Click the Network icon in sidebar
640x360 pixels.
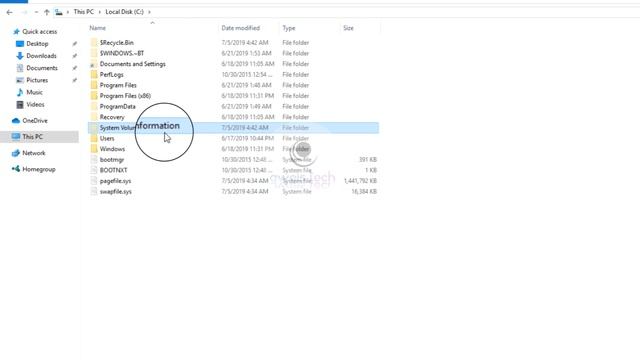coord(16,153)
